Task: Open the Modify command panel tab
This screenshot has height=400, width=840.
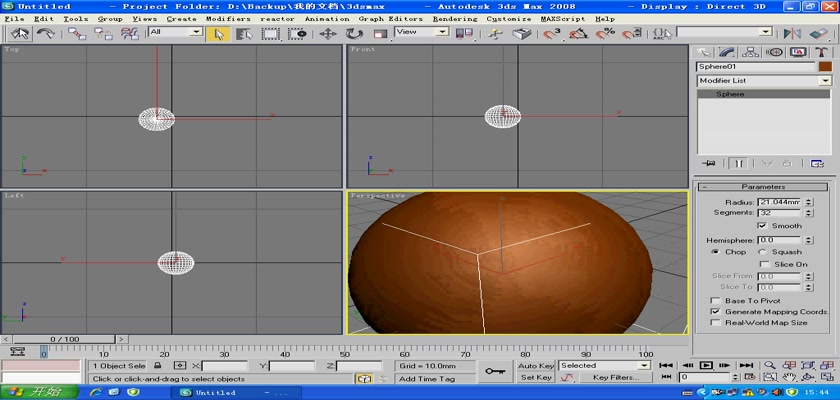Action: [727, 52]
